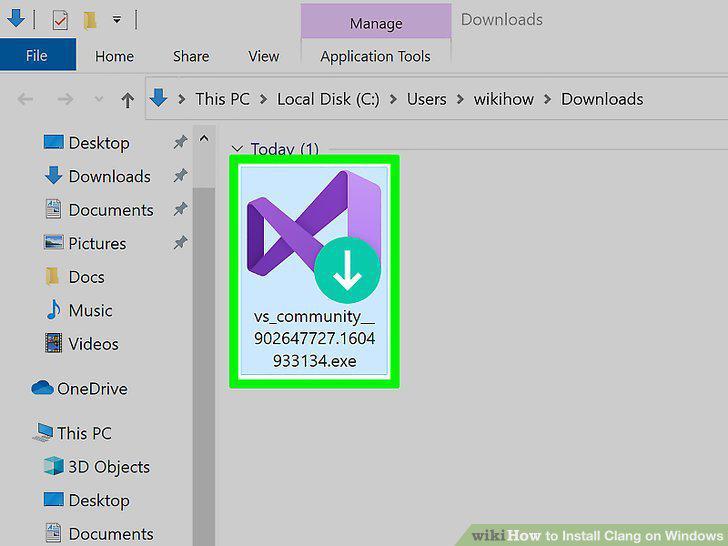Click the pin icon next to Documents
The height and width of the screenshot is (546, 728).
[180, 209]
